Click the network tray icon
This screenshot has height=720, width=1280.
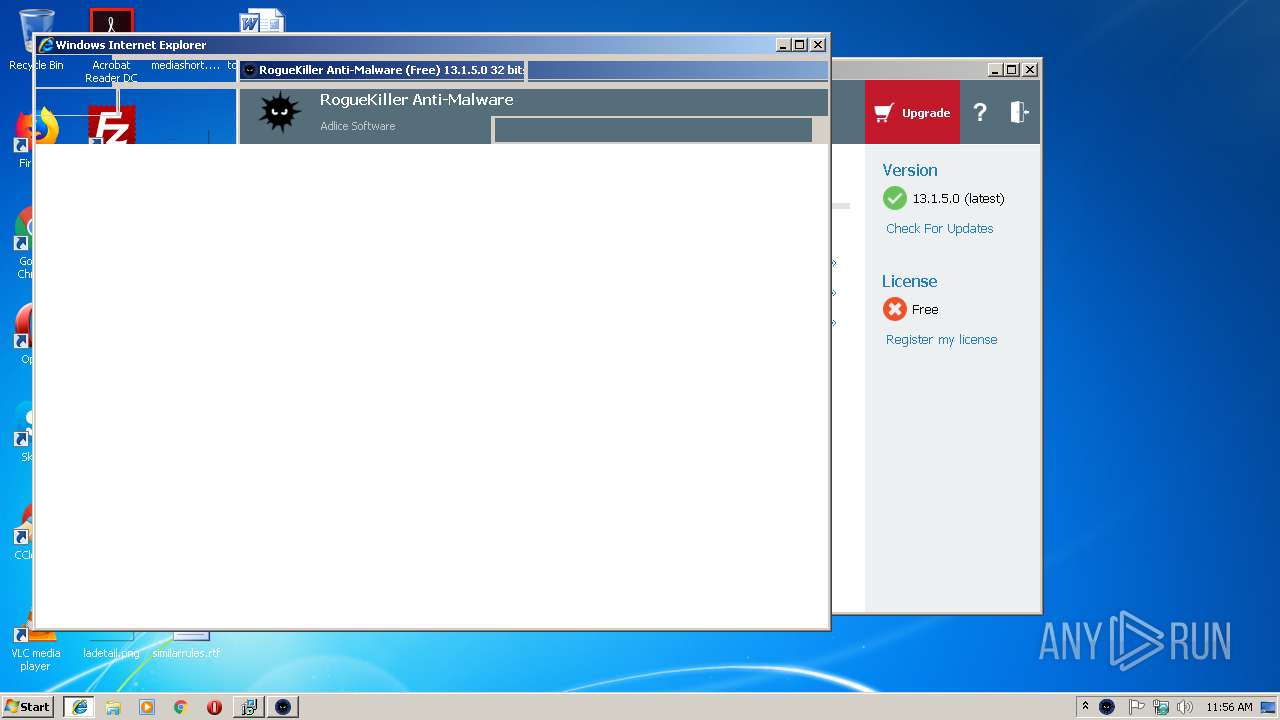1161,707
